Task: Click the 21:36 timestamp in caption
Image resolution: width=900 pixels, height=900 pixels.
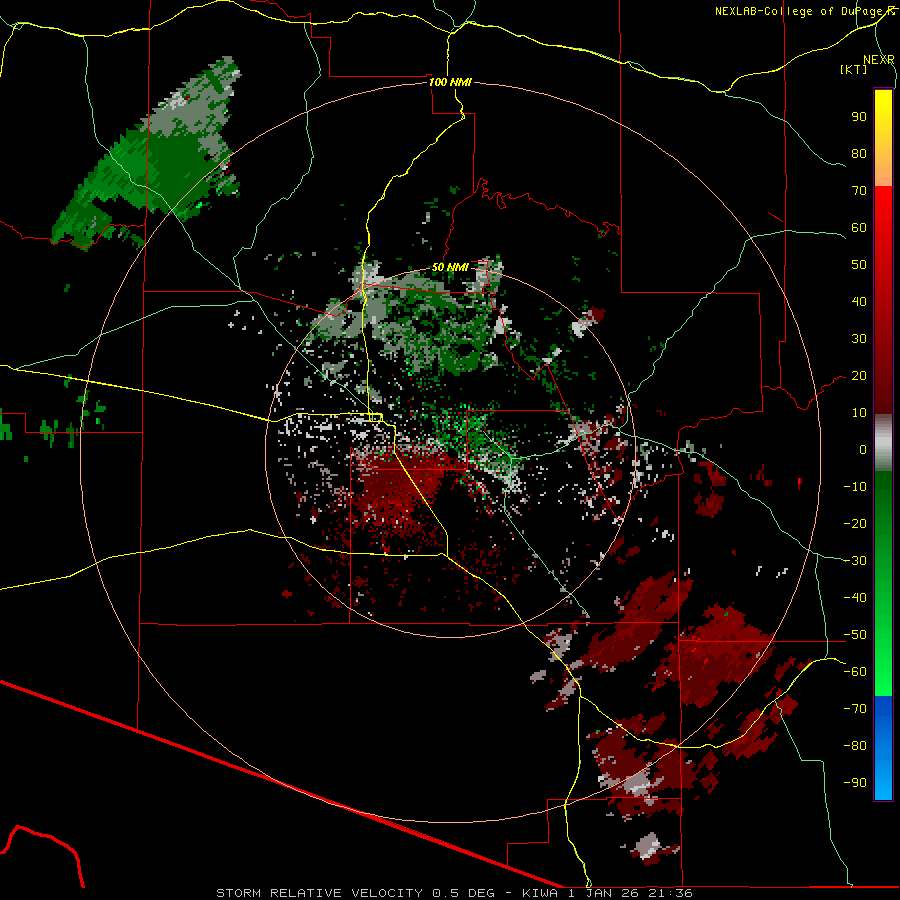Action: tap(670, 893)
